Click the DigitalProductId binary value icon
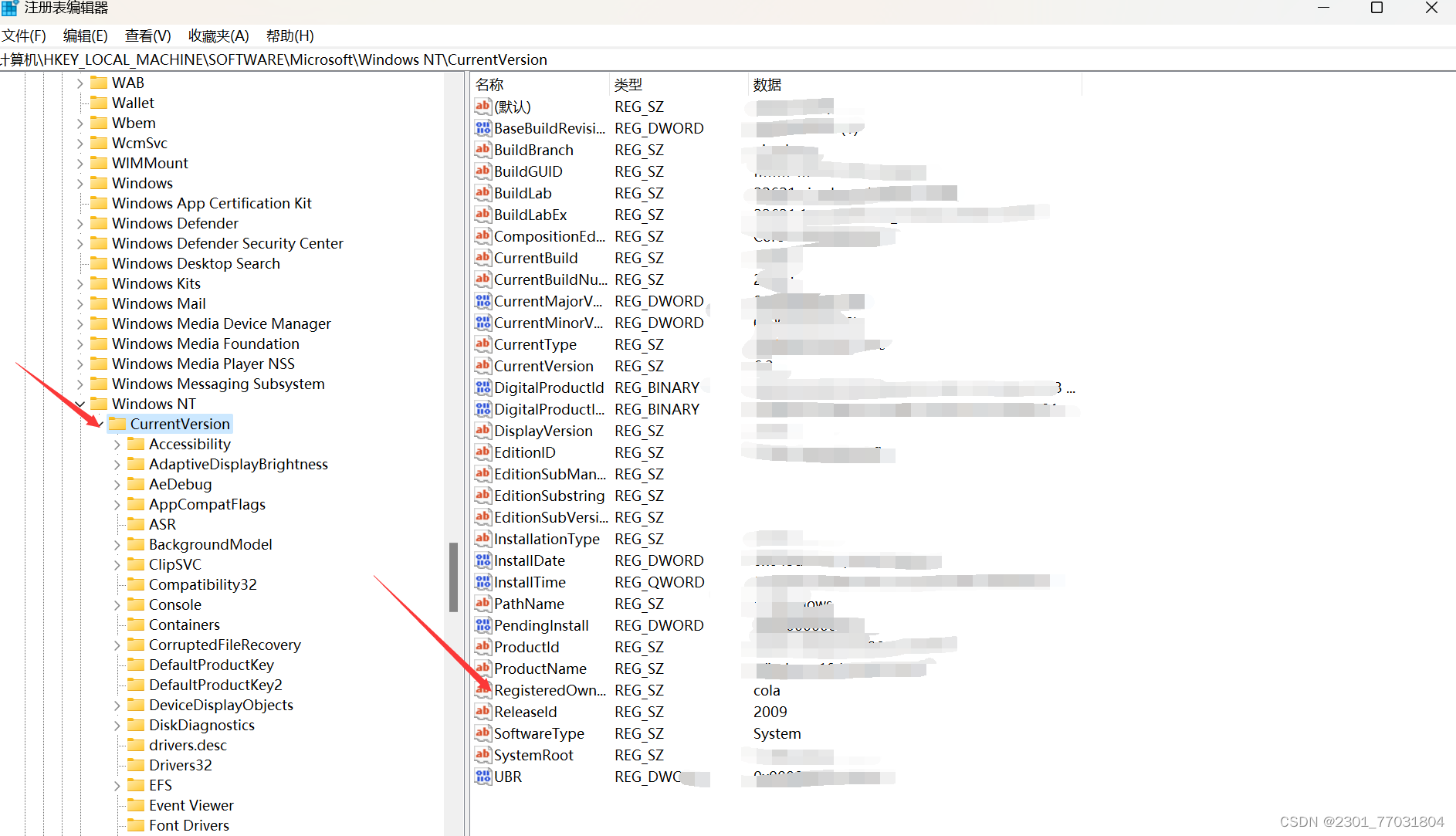 (x=483, y=387)
